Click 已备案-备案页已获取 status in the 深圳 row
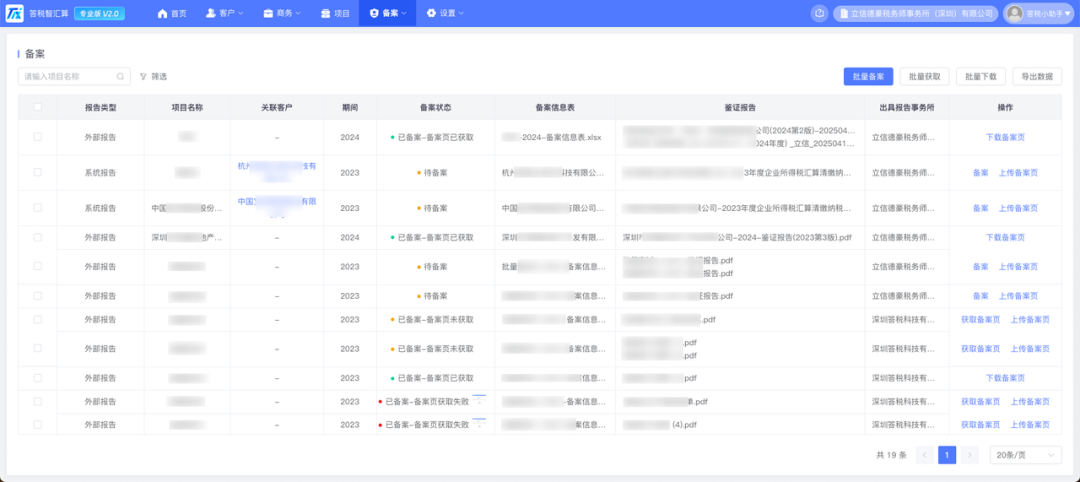The height and width of the screenshot is (482, 1080). click(x=435, y=237)
